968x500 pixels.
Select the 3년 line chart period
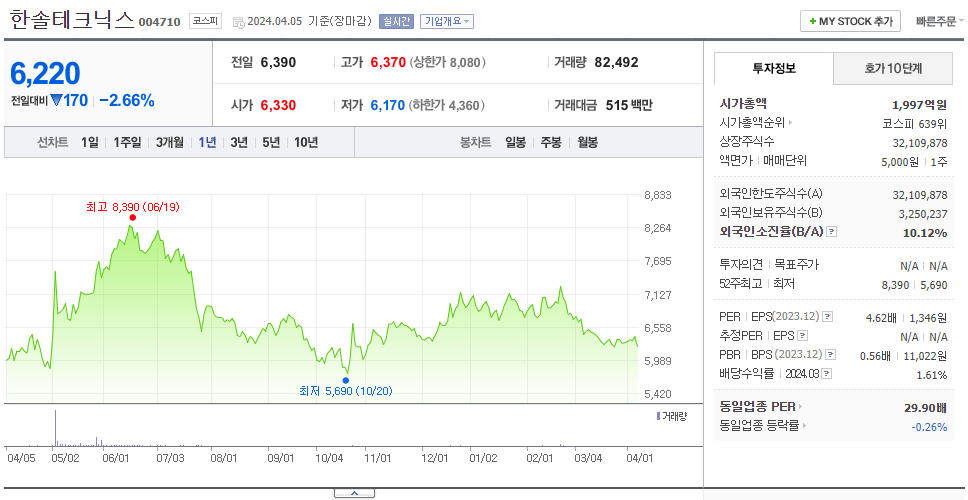coord(239,143)
